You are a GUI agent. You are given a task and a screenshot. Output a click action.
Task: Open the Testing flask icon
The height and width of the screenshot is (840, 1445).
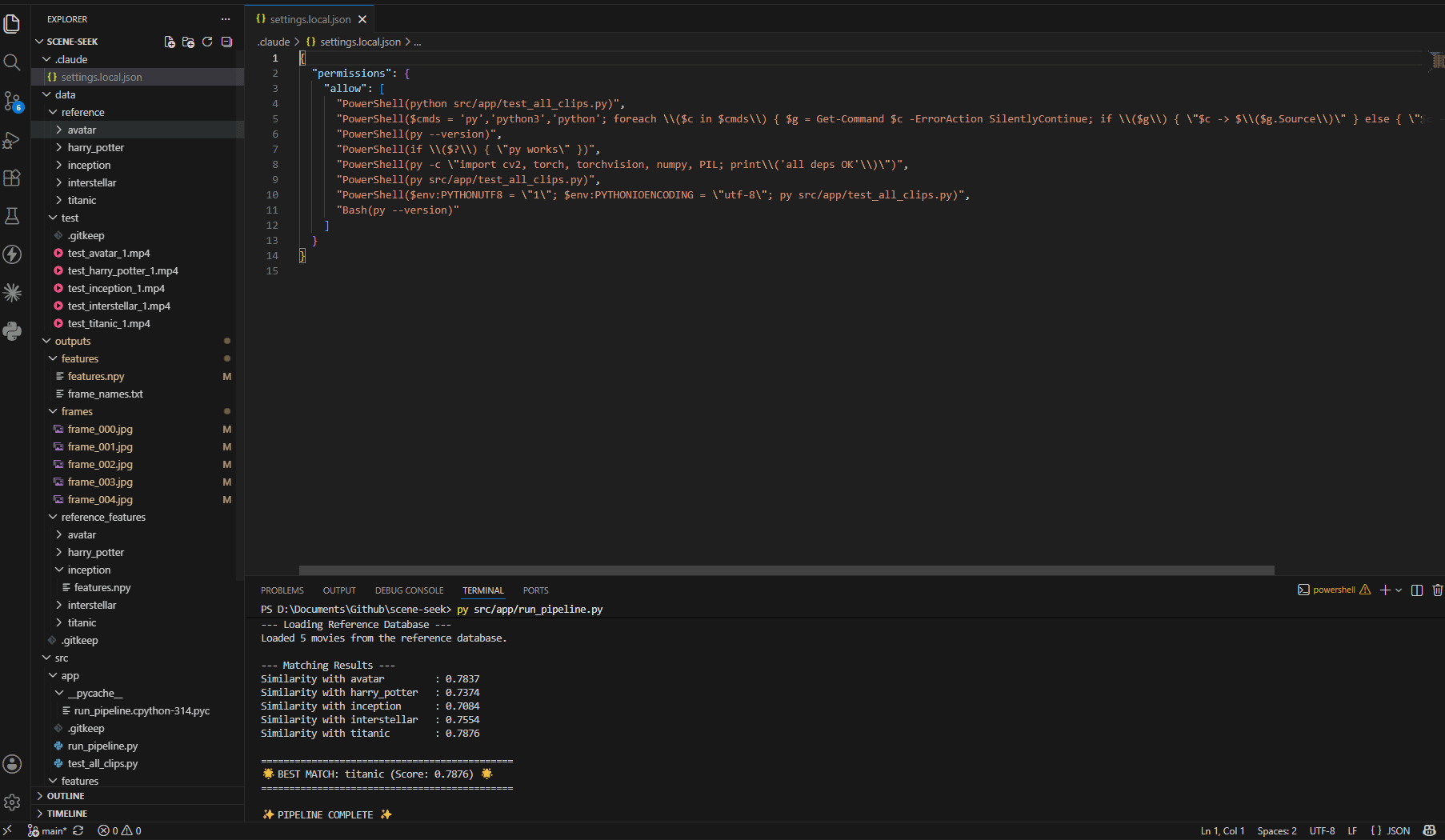12,216
